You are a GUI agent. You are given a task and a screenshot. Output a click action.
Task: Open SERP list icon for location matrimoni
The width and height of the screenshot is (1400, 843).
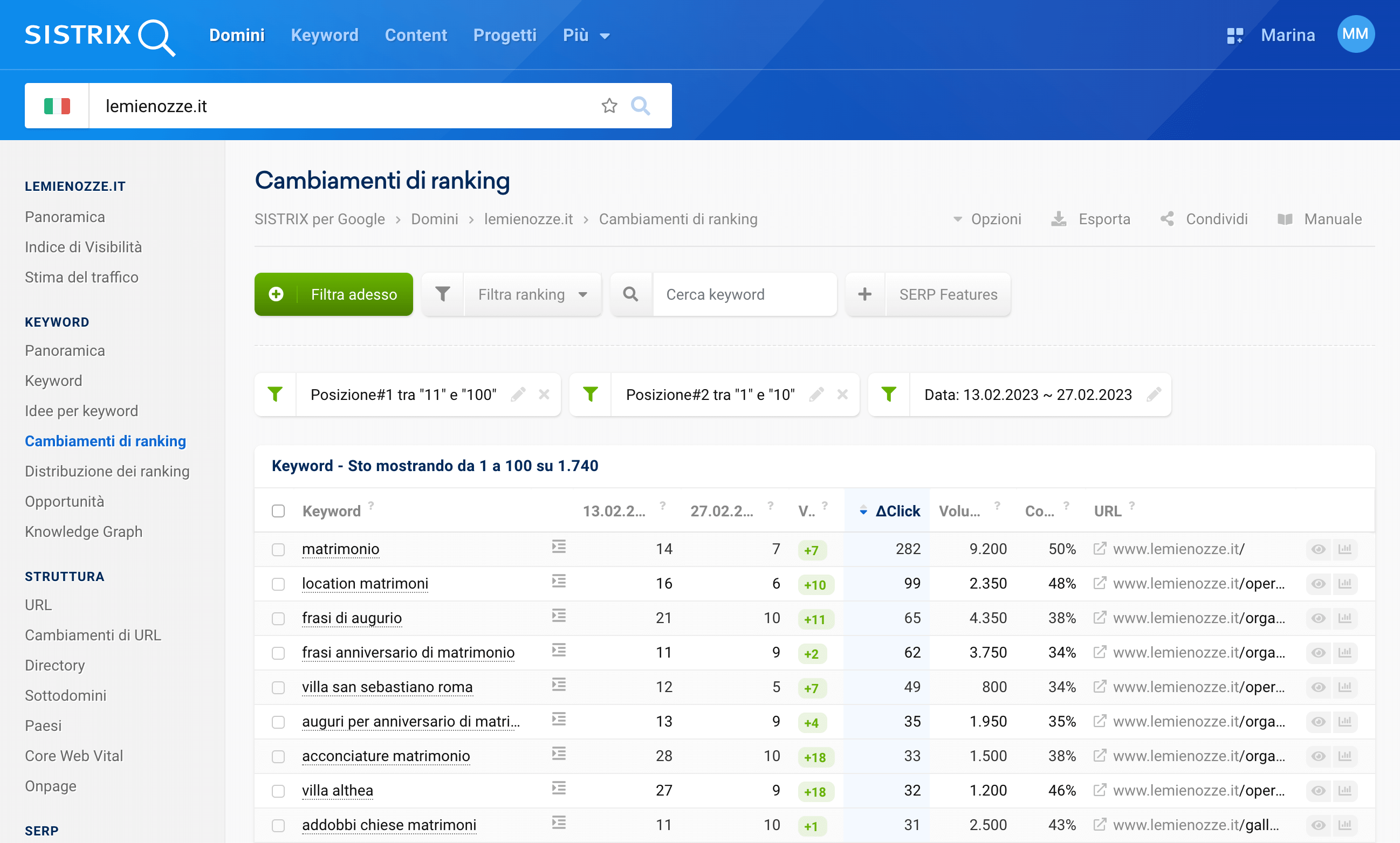pyautogui.click(x=559, y=582)
